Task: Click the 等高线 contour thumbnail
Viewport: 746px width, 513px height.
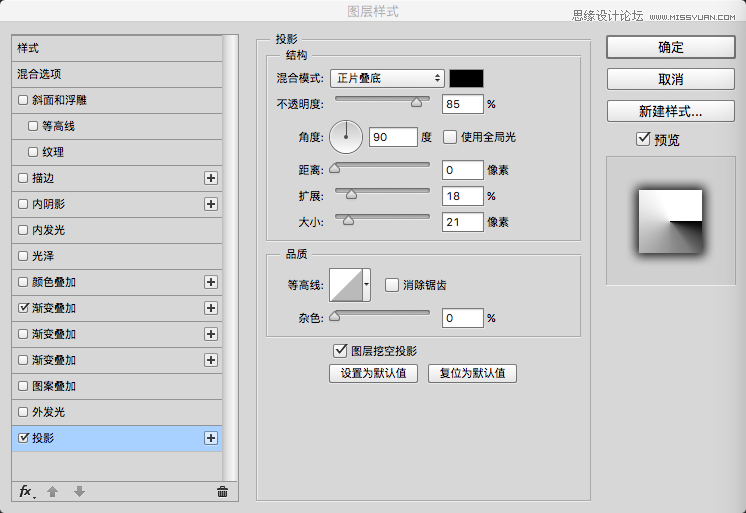Action: click(346, 285)
